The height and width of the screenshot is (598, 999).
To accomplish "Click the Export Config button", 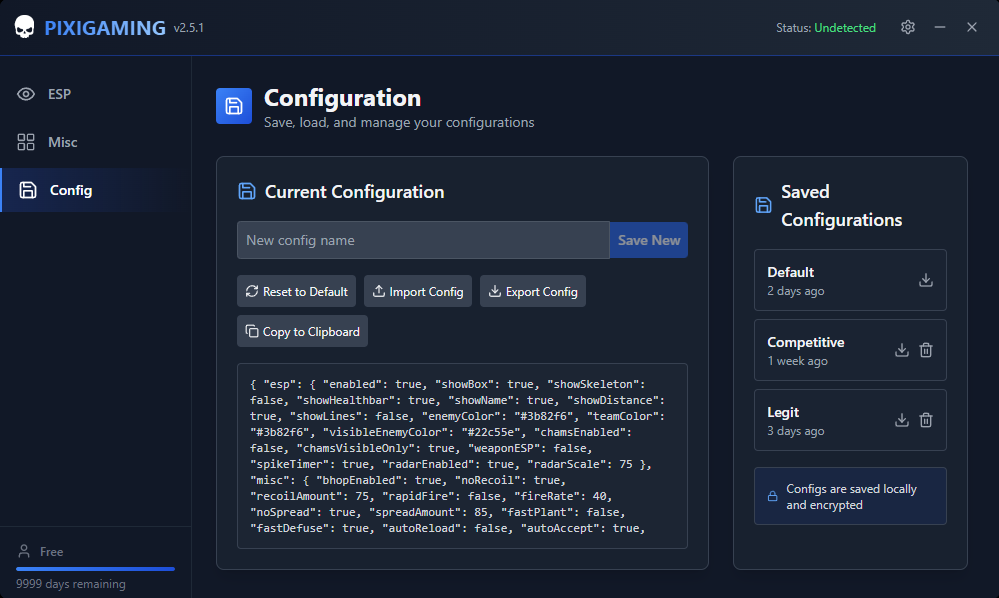I will 533,291.
